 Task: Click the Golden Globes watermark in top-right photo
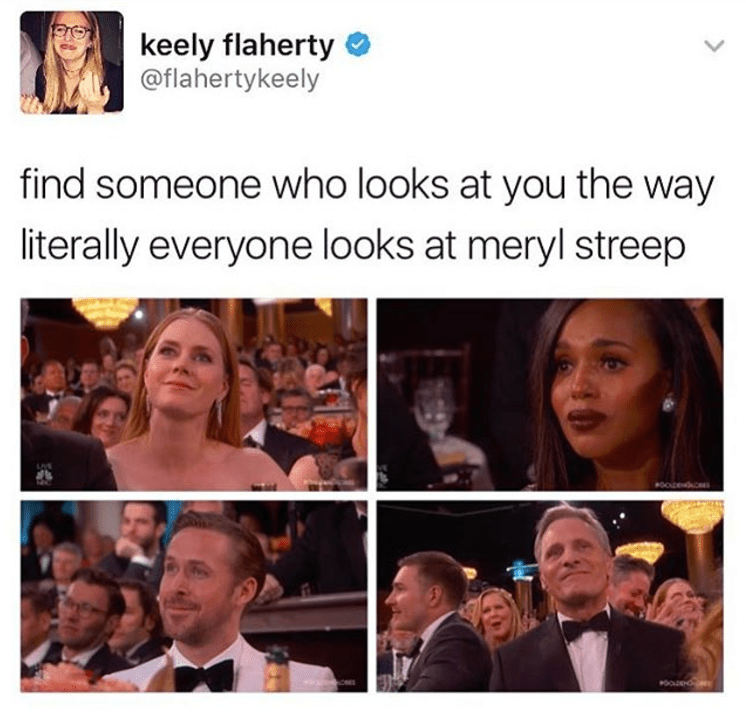pyautogui.click(x=682, y=485)
